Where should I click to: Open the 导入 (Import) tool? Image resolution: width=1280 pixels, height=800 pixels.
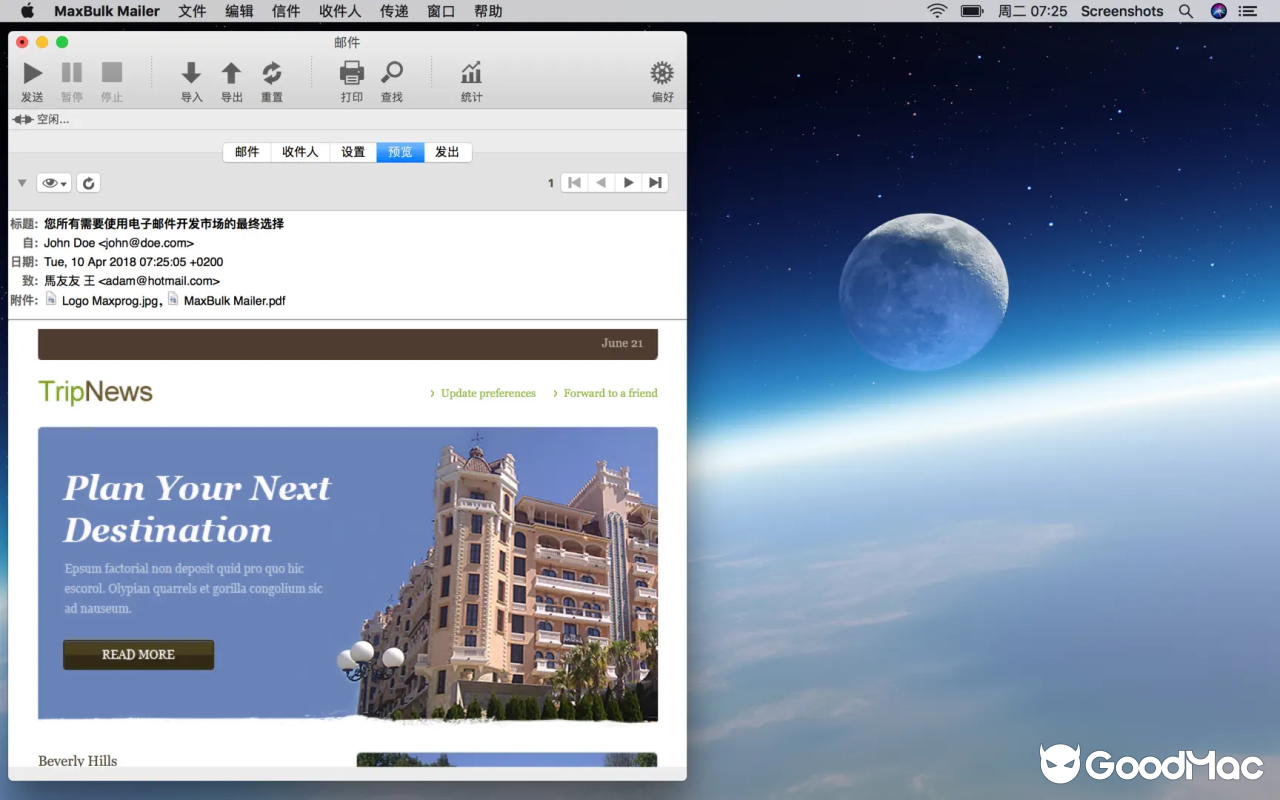coord(191,72)
